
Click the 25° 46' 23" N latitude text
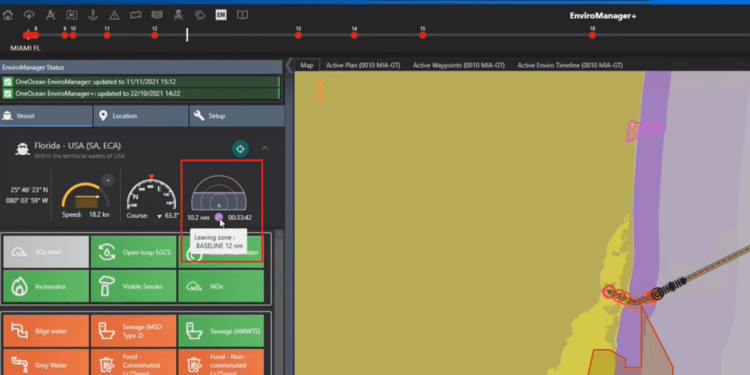(29, 190)
